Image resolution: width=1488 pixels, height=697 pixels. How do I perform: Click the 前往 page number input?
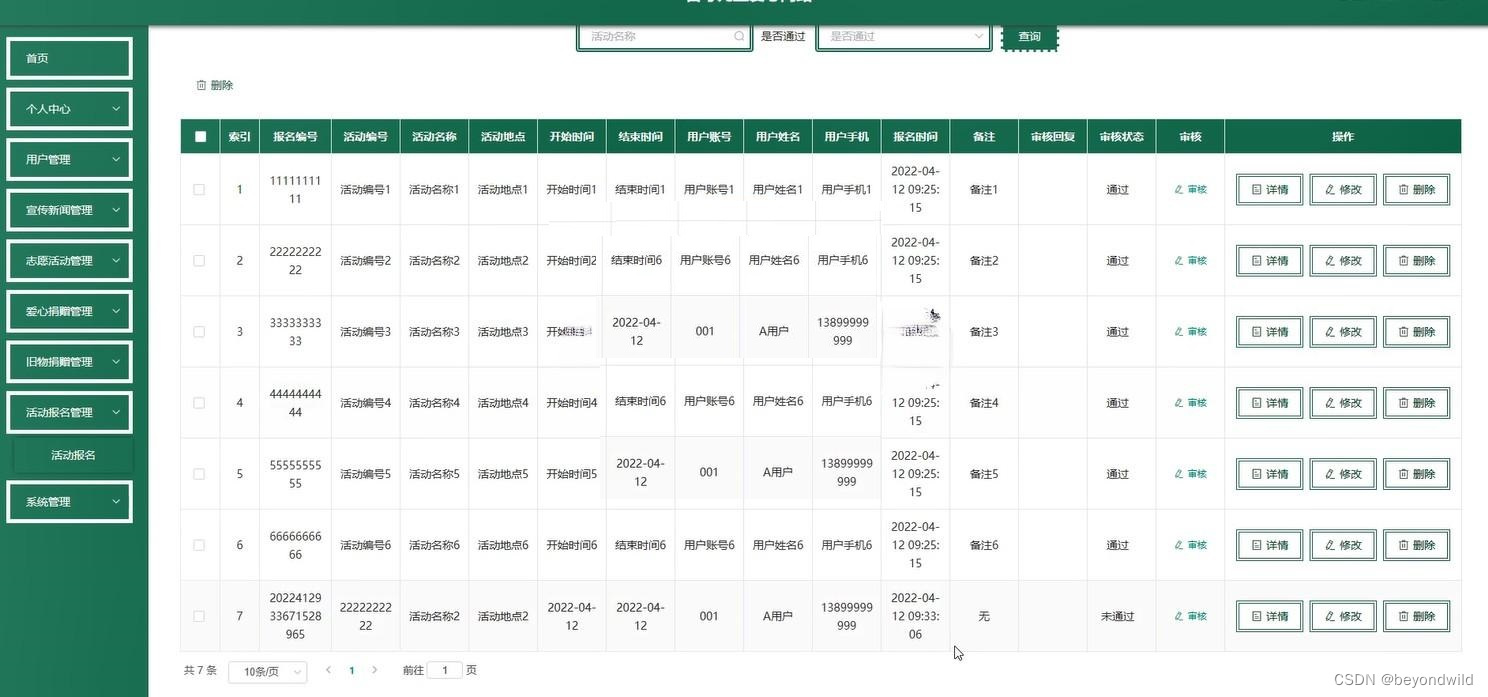click(445, 670)
